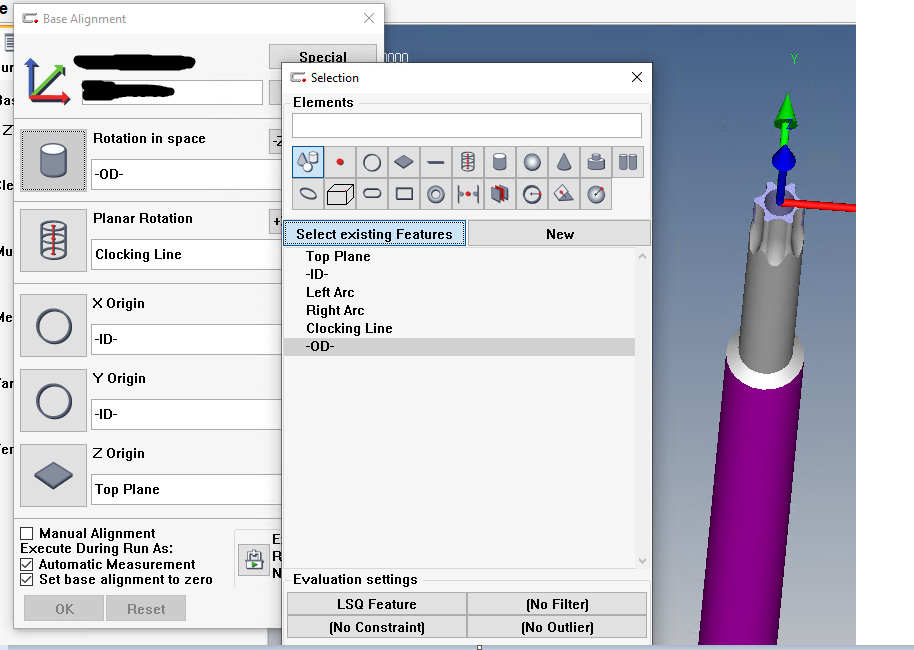Select Right Arc in the features list

click(x=459, y=310)
